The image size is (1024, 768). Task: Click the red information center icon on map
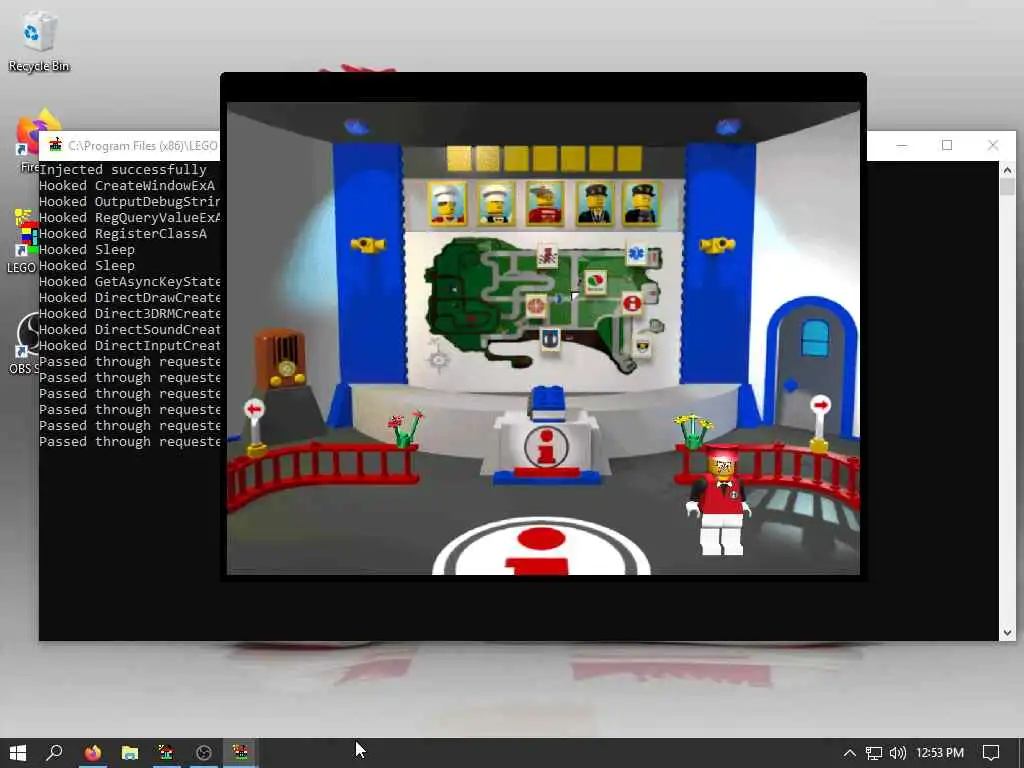pyautogui.click(x=632, y=304)
